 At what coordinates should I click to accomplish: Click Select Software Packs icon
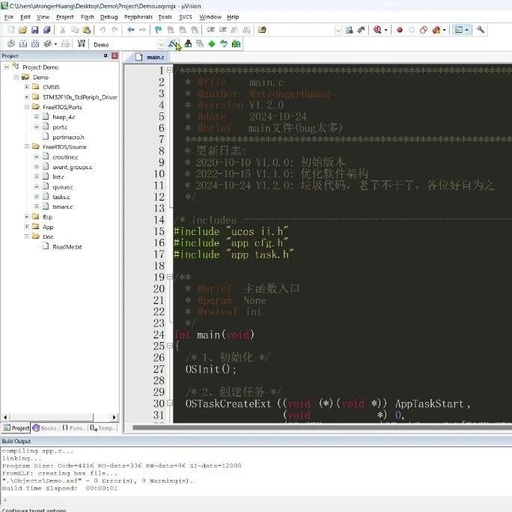224,44
